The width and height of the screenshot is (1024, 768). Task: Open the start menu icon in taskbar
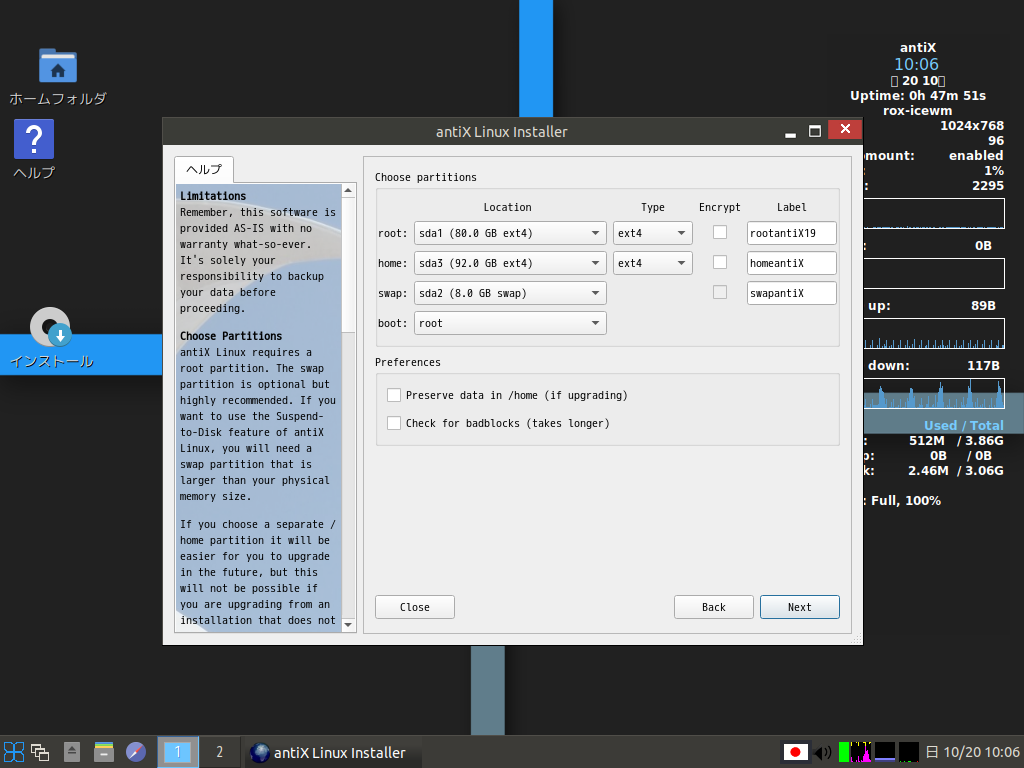14,752
